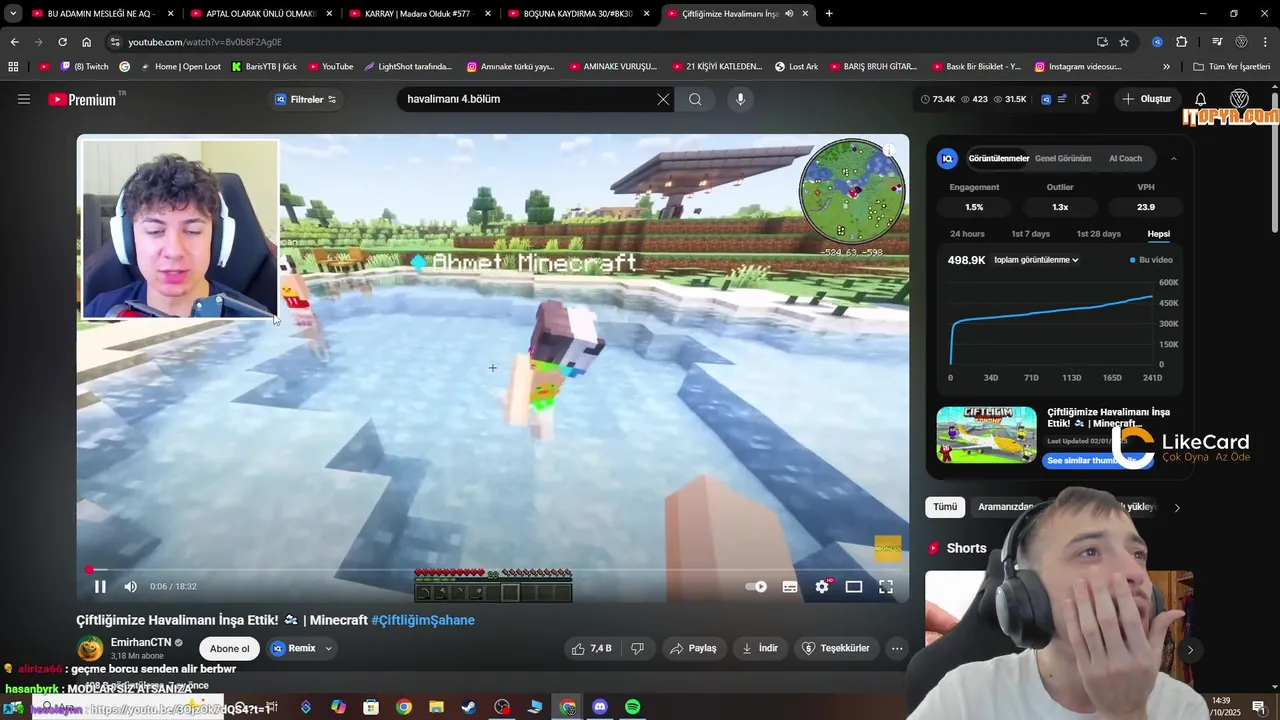Click the search box with havalimanı 4.bölüm
This screenshot has height=720, width=1280.
tap(525, 99)
